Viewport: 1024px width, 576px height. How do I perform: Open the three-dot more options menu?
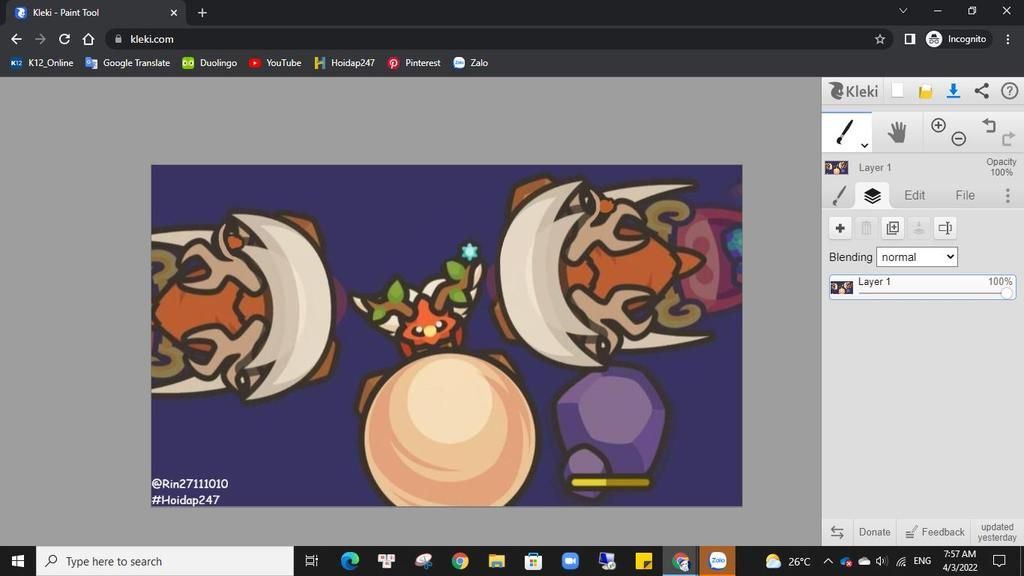point(1008,195)
